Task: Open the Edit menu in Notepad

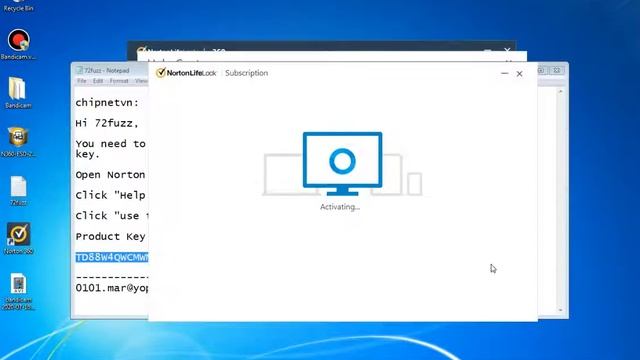Action: (98, 81)
